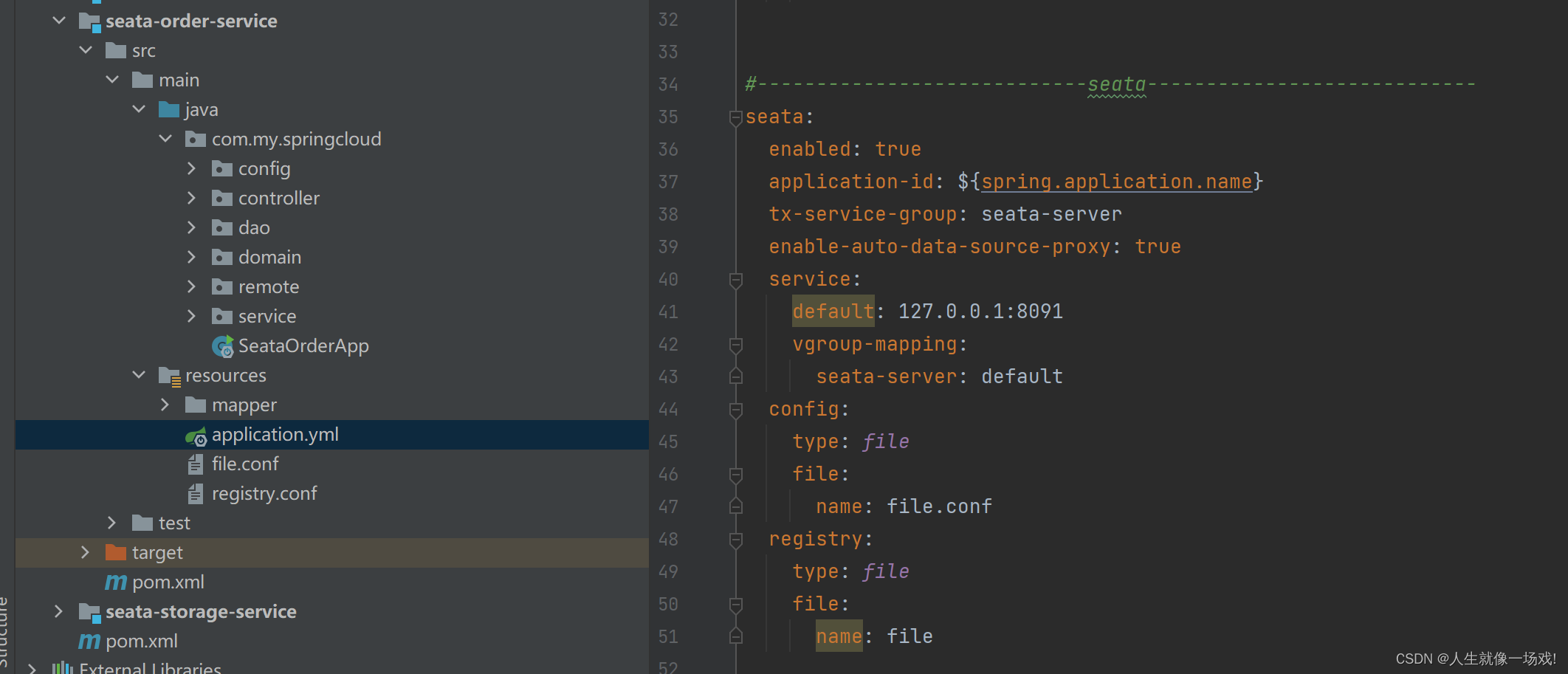
Task: Collapse the seata-order-service module
Action: 59,21
